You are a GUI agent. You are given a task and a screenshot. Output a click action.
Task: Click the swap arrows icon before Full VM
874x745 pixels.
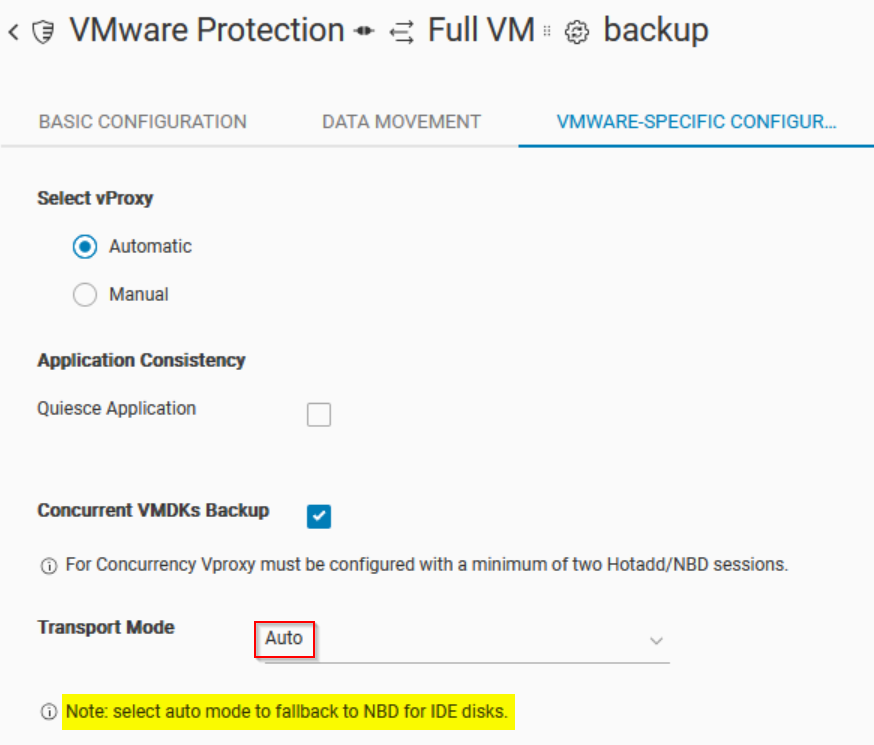tap(401, 32)
